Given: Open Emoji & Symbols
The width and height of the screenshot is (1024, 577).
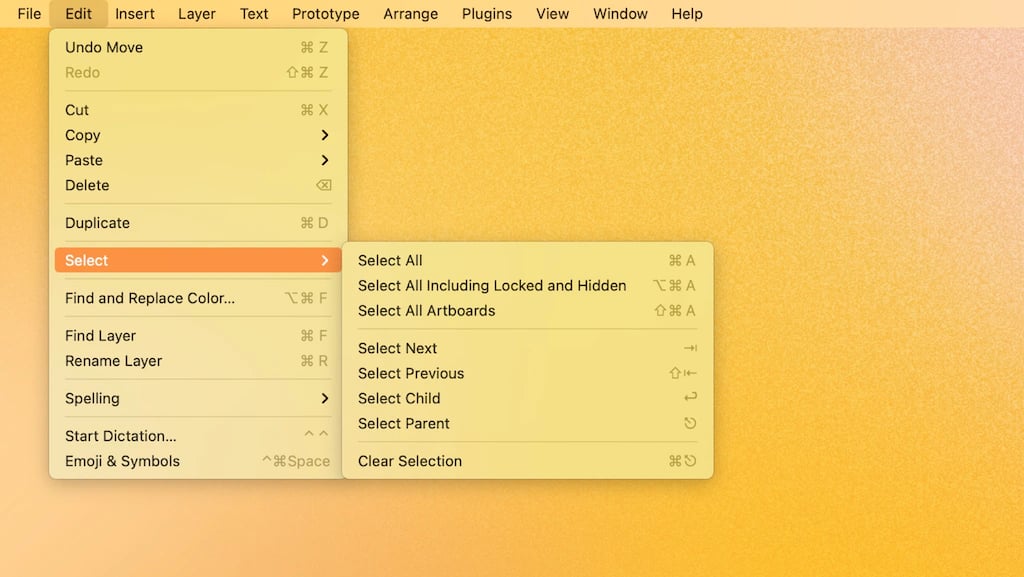Looking at the screenshot, I should point(198,461).
